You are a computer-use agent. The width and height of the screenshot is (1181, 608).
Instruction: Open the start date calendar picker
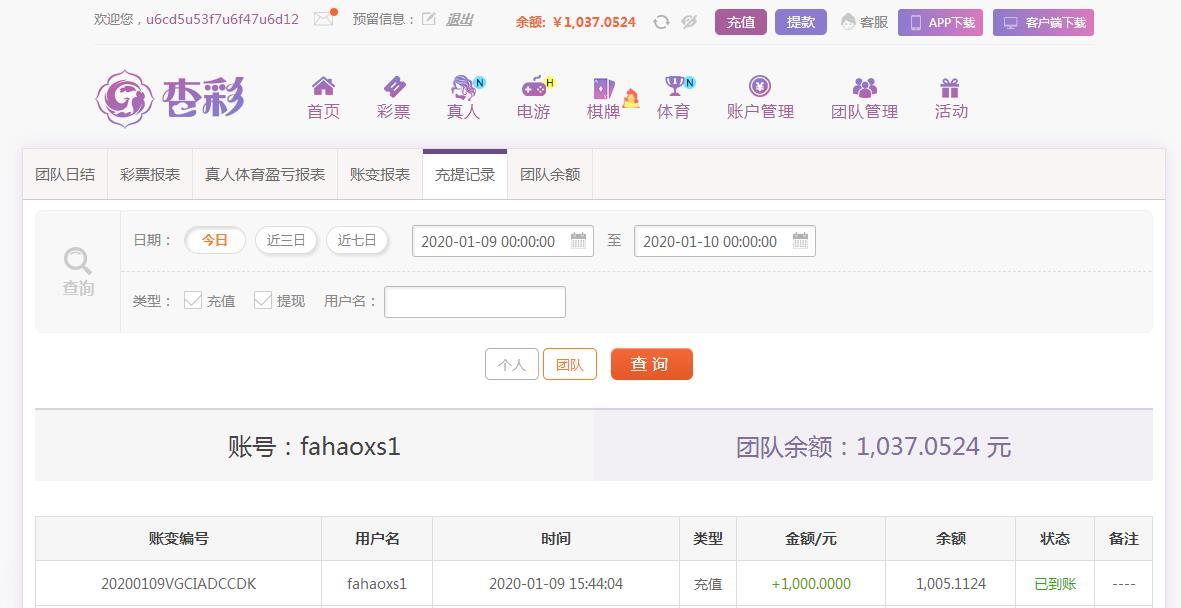tap(578, 240)
